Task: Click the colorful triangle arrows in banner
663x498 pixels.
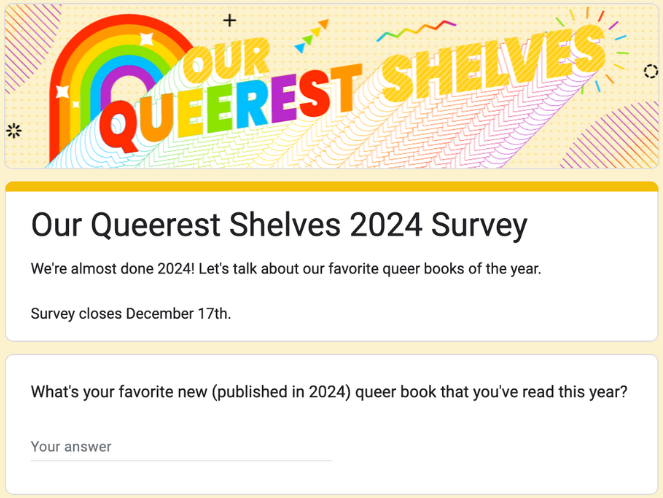Action: [x=312, y=36]
